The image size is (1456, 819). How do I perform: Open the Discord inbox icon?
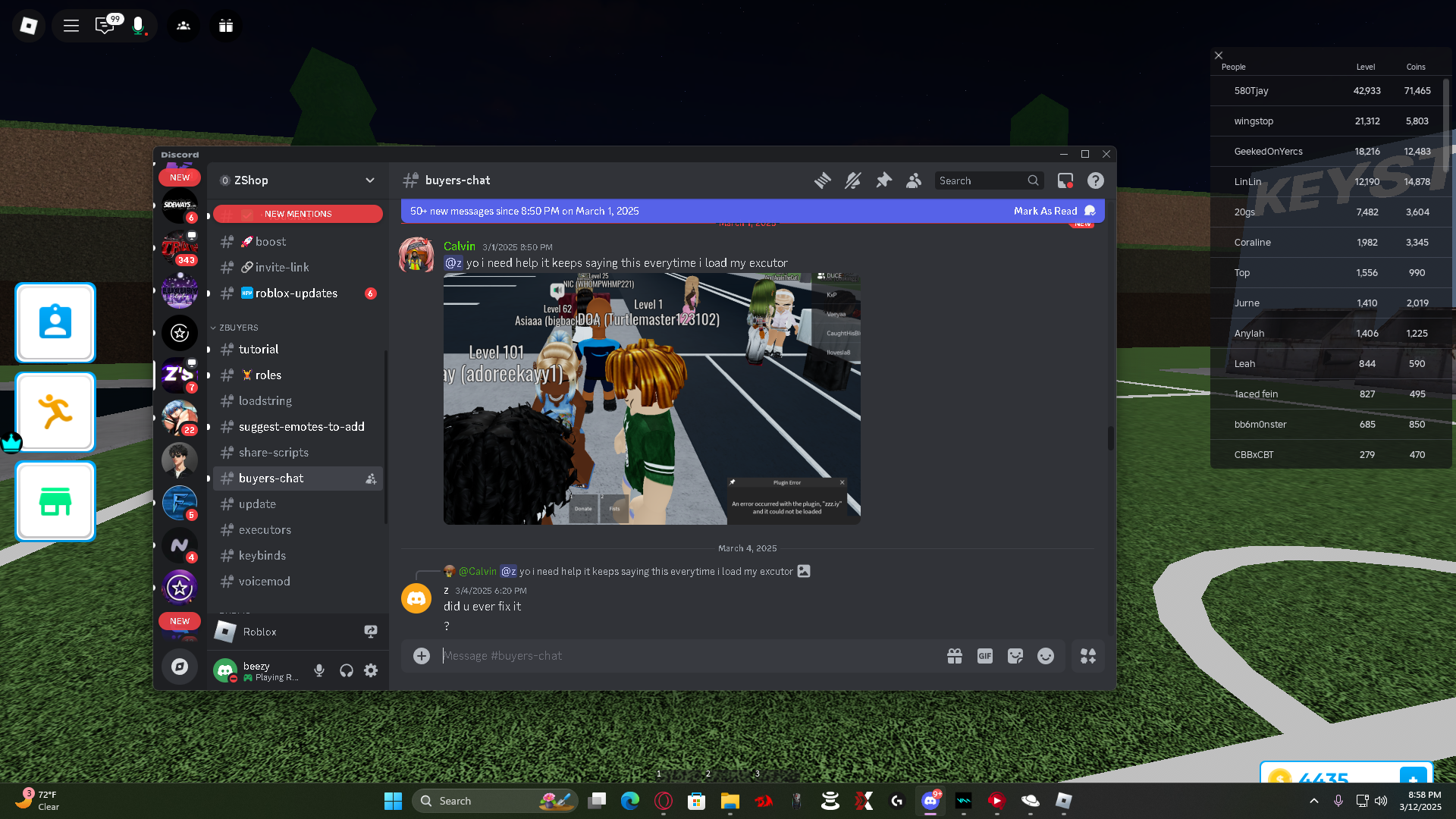tap(1065, 180)
